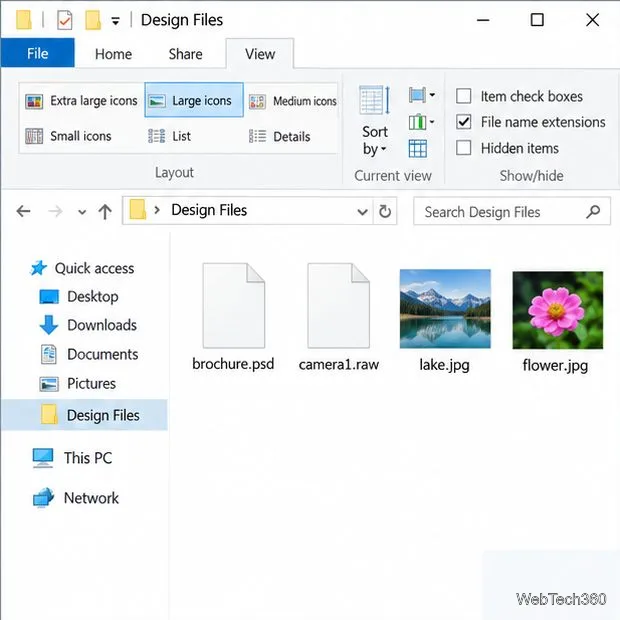Enable Item check boxes
The height and width of the screenshot is (620, 620).
pos(463,96)
